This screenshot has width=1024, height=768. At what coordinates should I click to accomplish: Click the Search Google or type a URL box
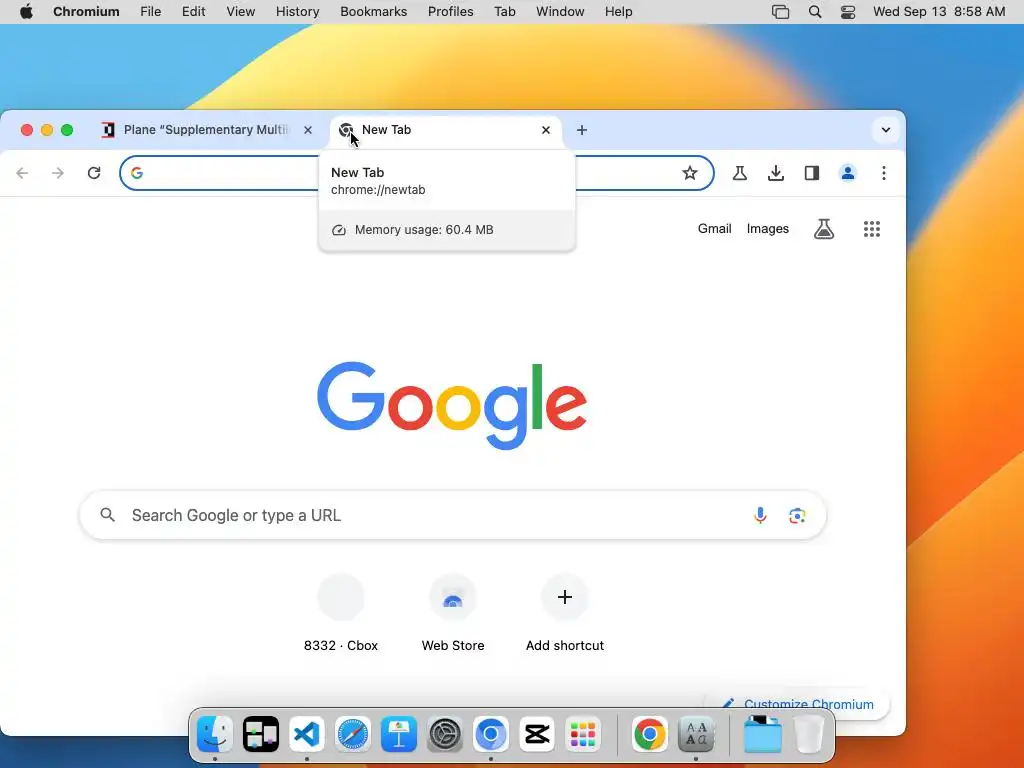point(453,515)
